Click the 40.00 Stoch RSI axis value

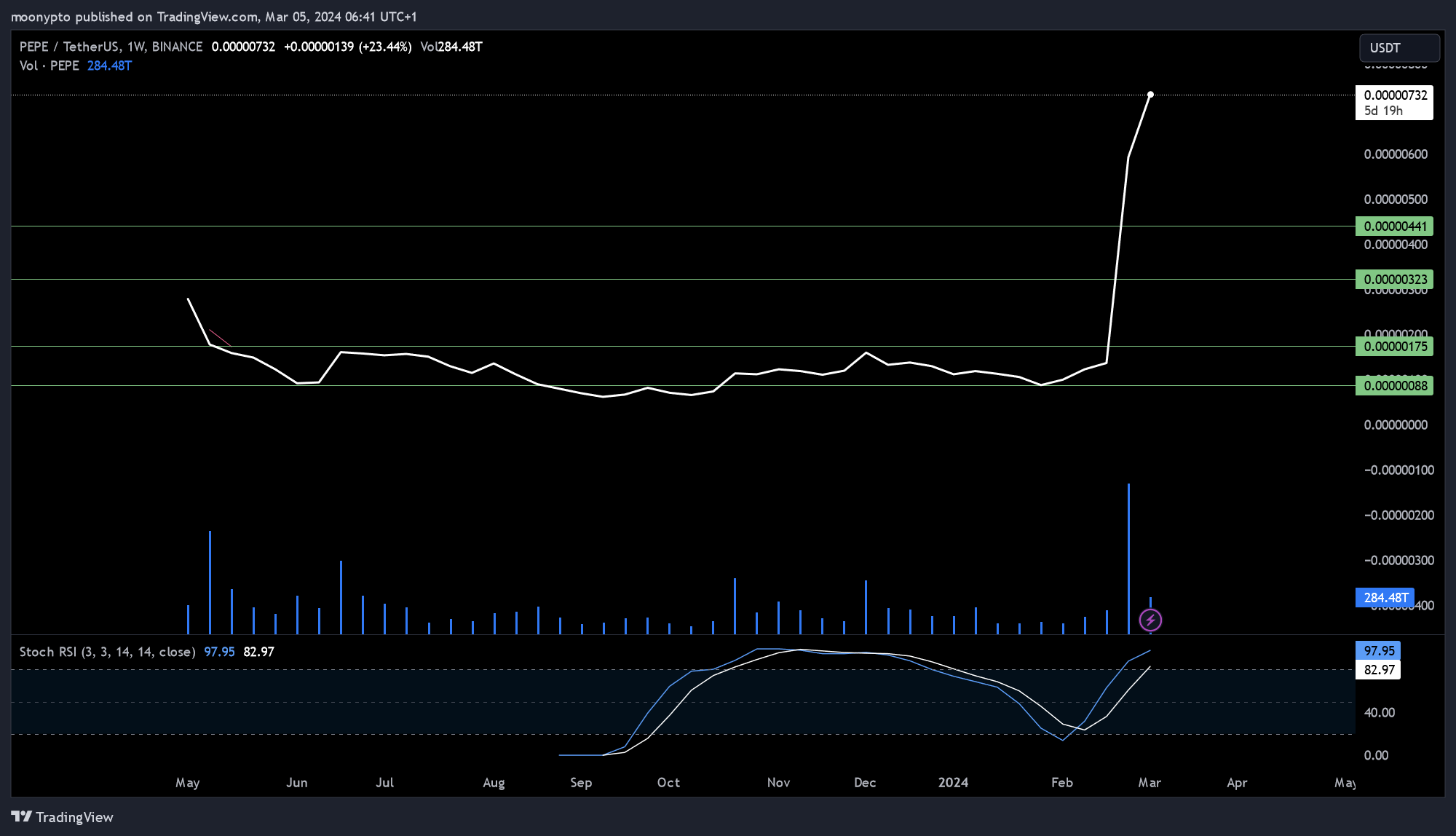pos(1380,713)
